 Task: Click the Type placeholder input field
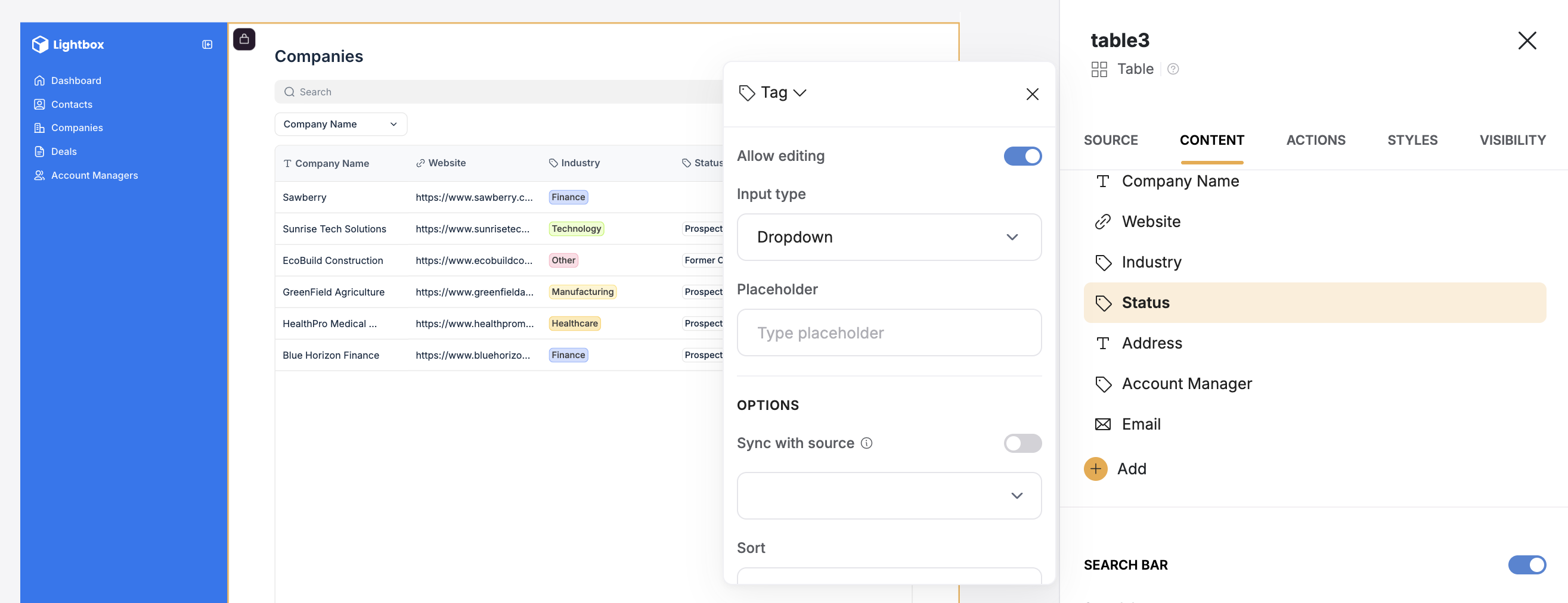pos(889,333)
